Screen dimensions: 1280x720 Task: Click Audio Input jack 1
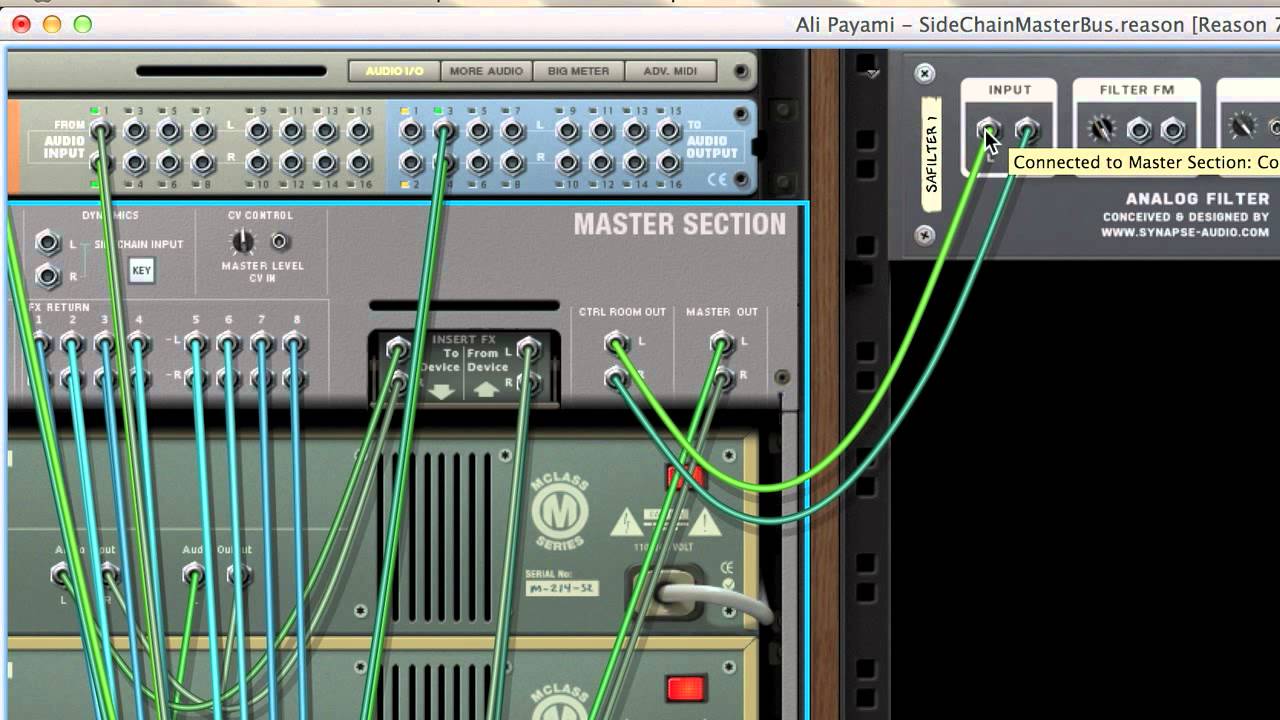(100, 130)
